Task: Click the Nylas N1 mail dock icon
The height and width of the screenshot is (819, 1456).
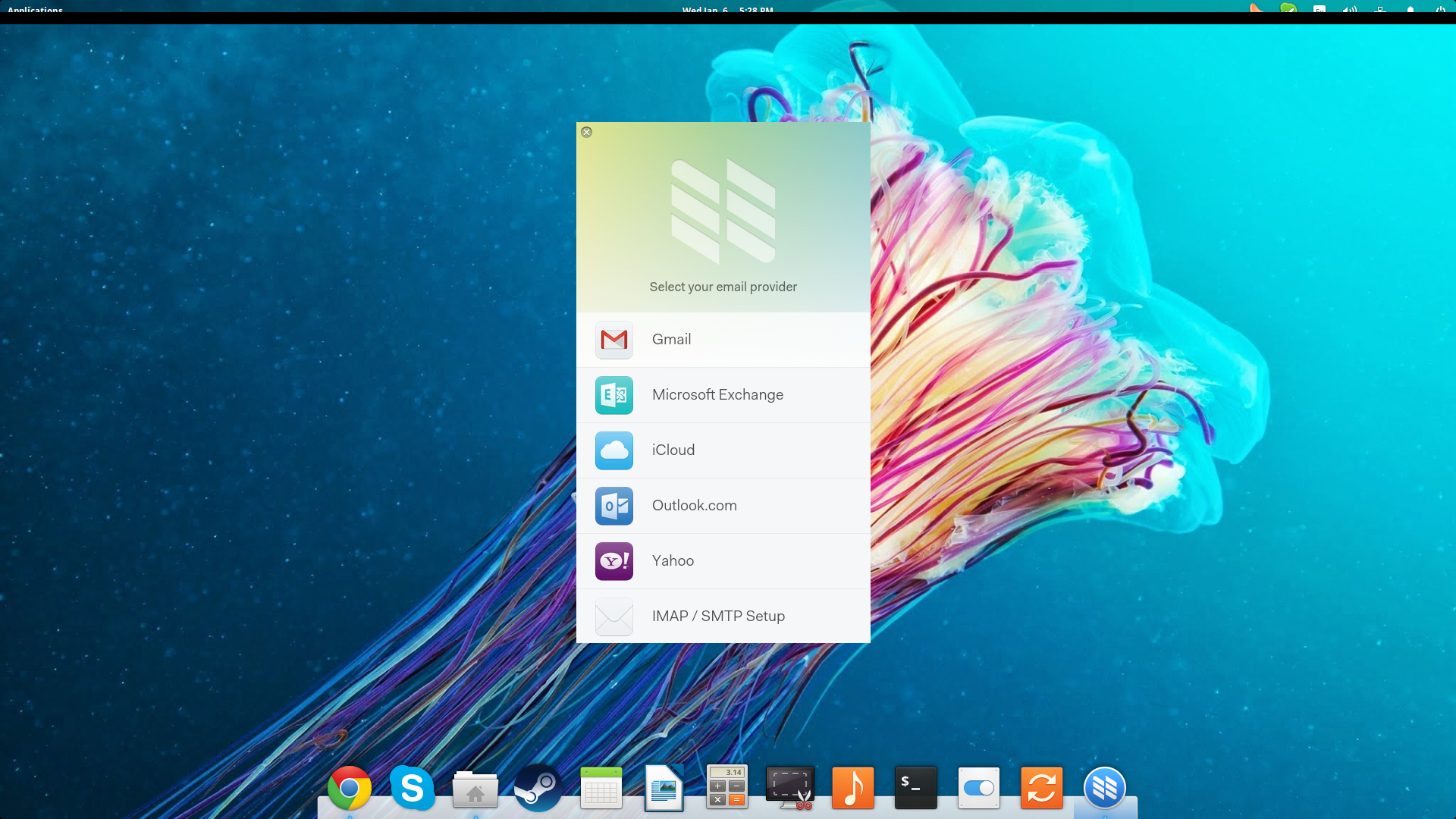Action: pos(1105,788)
